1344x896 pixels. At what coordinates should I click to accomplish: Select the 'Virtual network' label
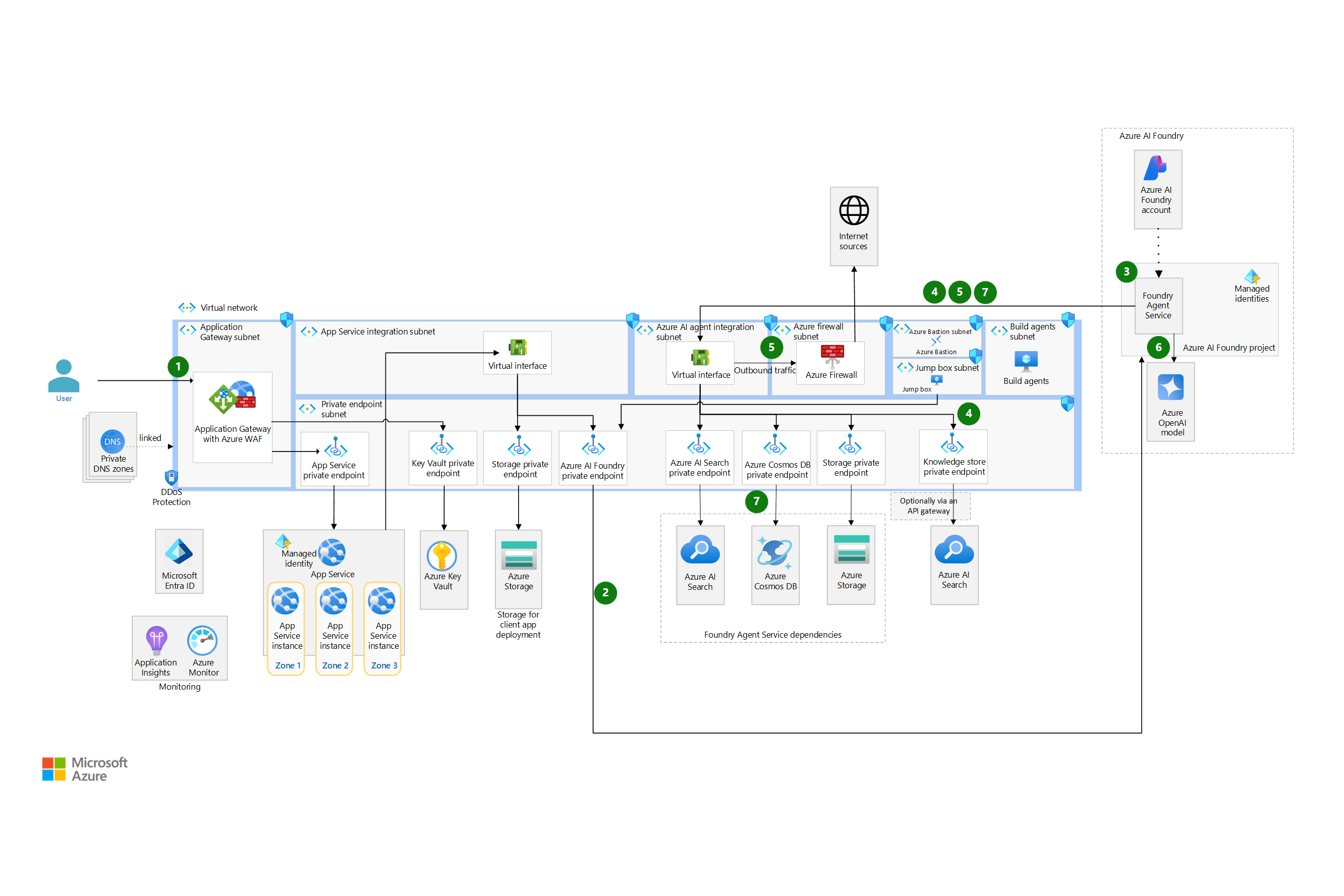click(x=229, y=307)
